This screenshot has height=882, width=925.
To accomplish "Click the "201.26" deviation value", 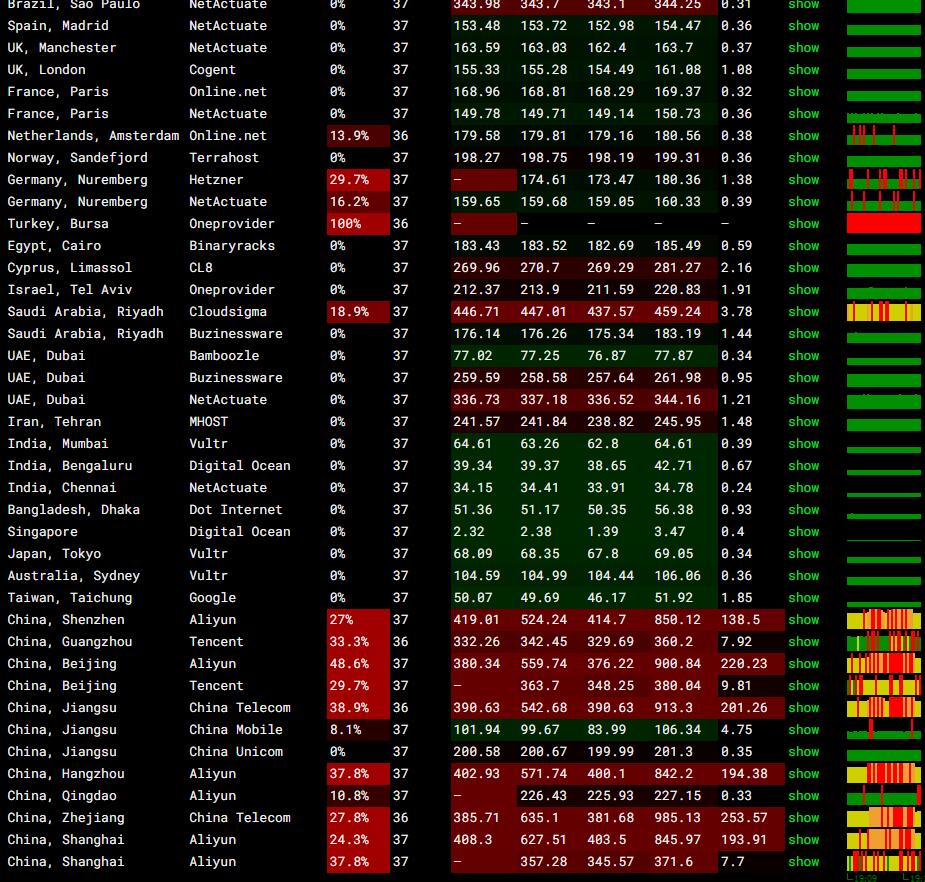I will tap(744, 707).
